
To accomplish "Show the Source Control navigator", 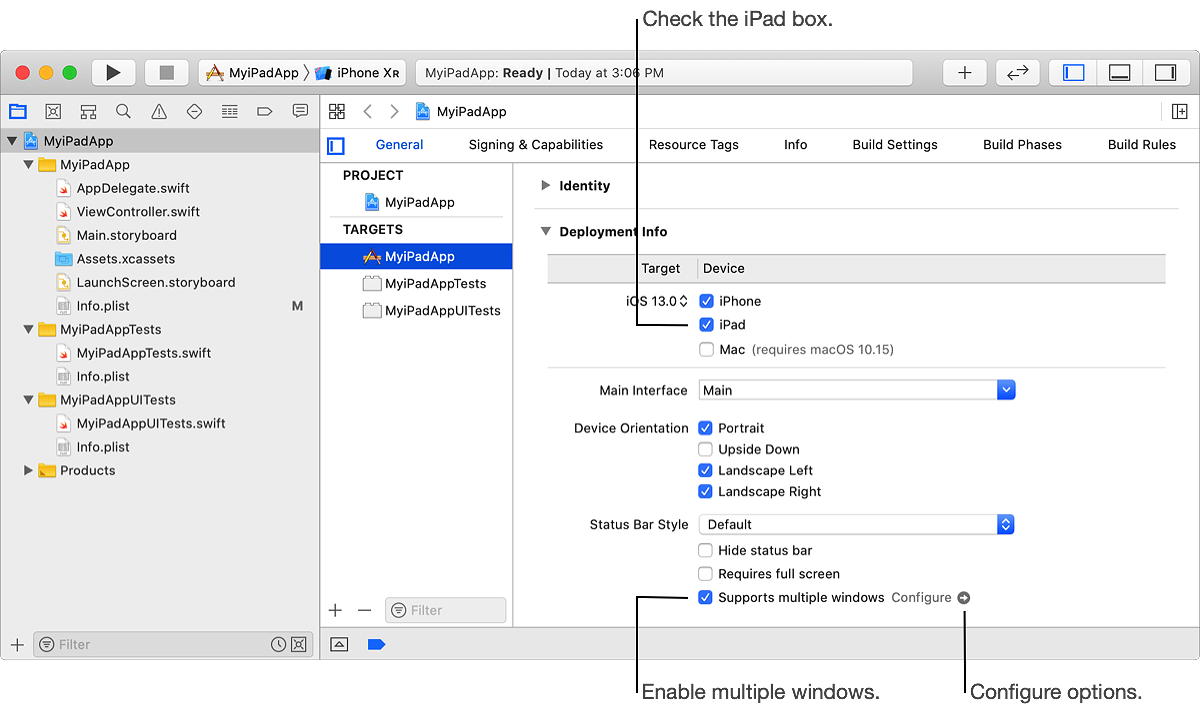I will click(53, 111).
